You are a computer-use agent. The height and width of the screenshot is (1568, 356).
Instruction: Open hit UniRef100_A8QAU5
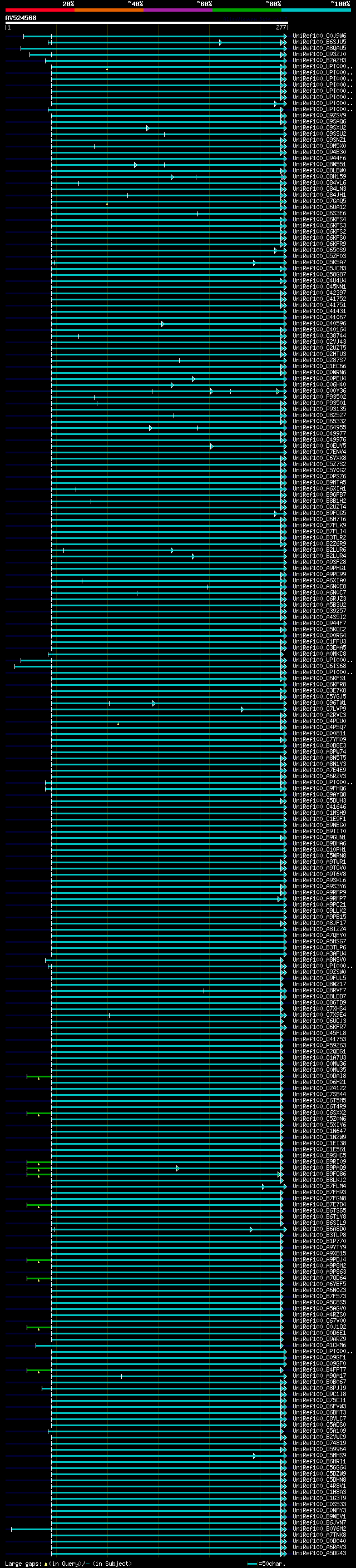[319, 48]
